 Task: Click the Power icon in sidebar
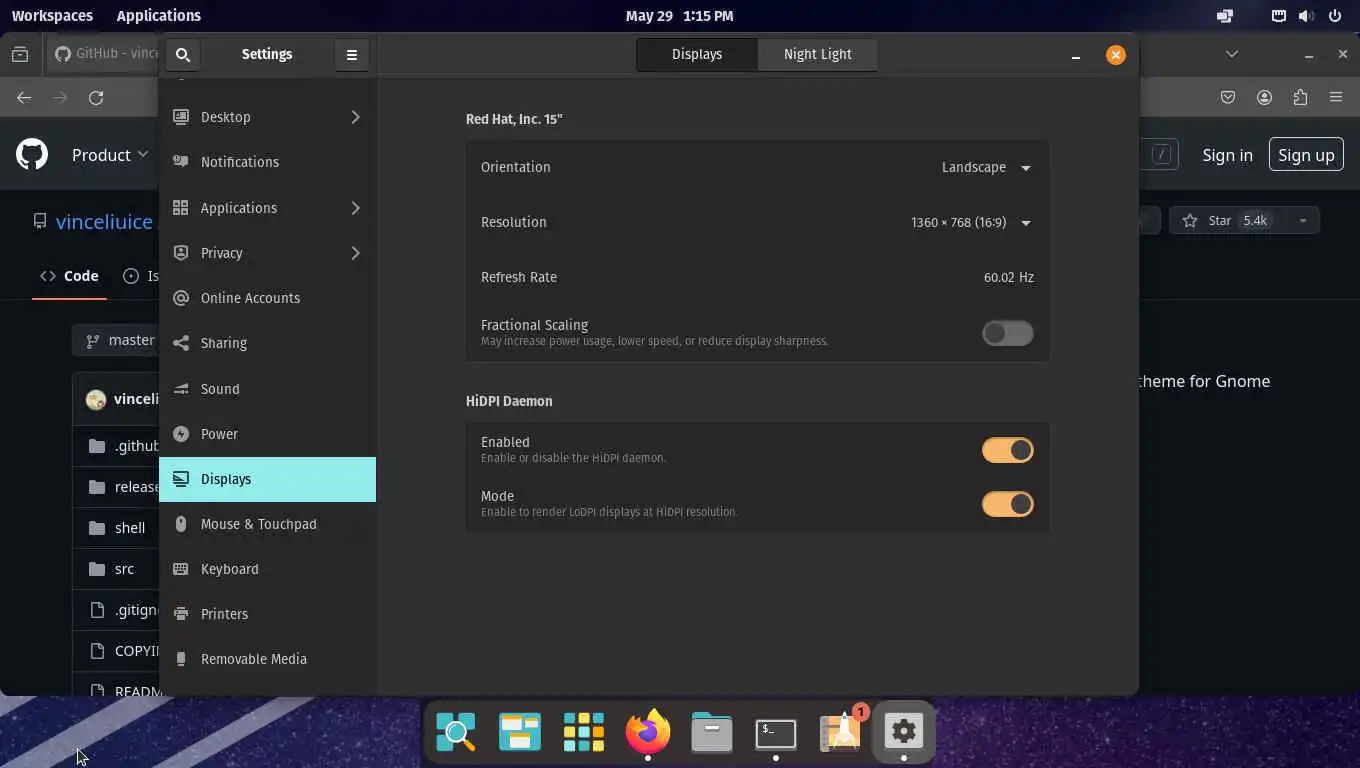181,434
